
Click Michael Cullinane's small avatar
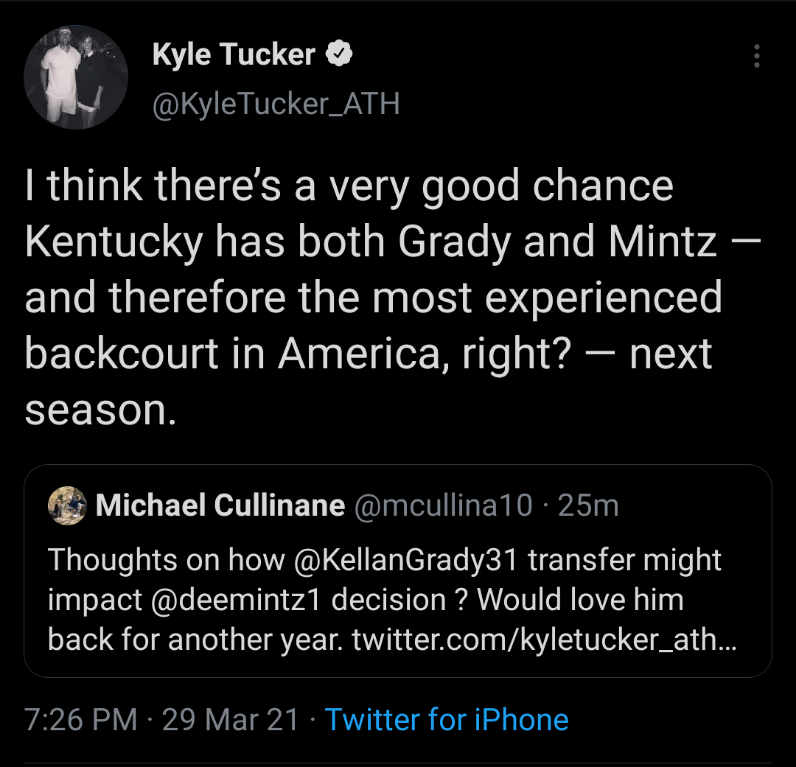(66, 506)
